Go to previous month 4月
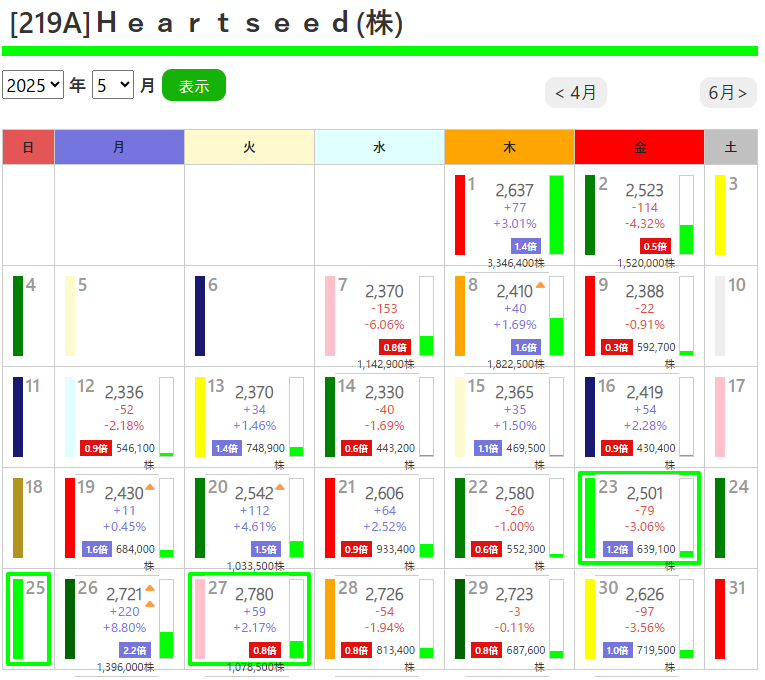 tap(576, 93)
